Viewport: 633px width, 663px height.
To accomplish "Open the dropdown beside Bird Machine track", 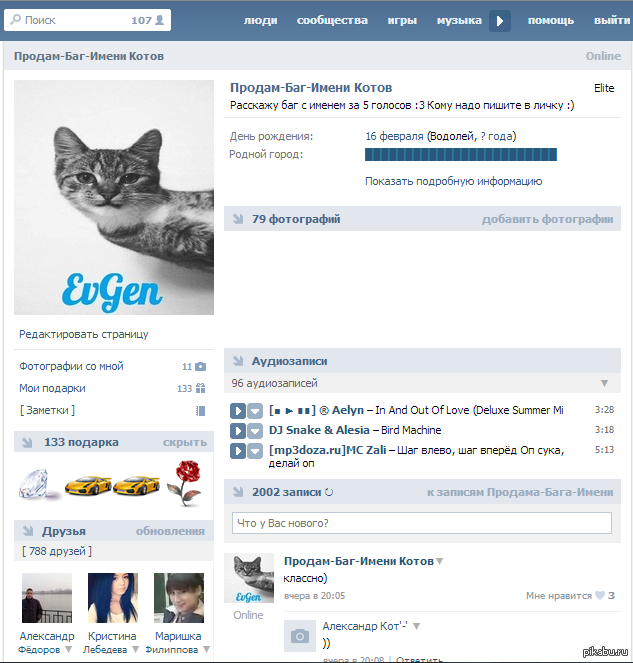I will tap(255, 430).
